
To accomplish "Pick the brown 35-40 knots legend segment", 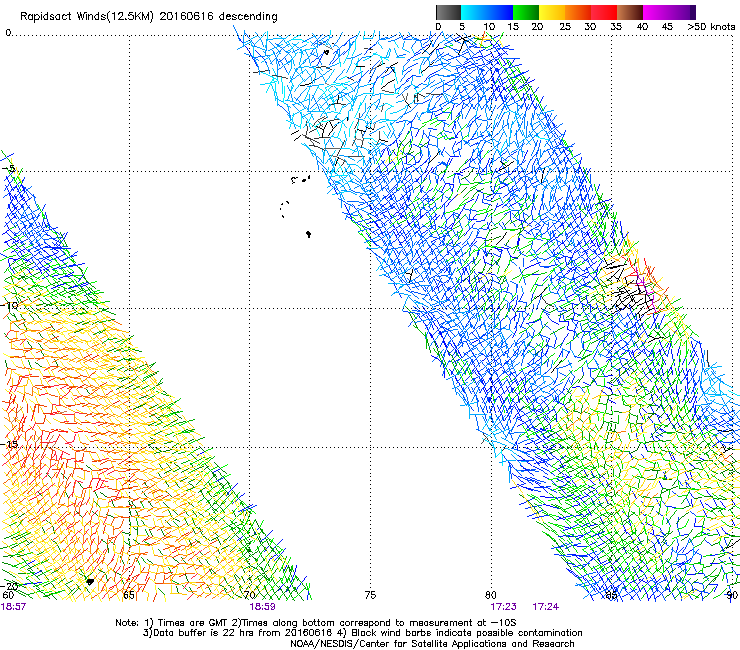I will [630, 12].
